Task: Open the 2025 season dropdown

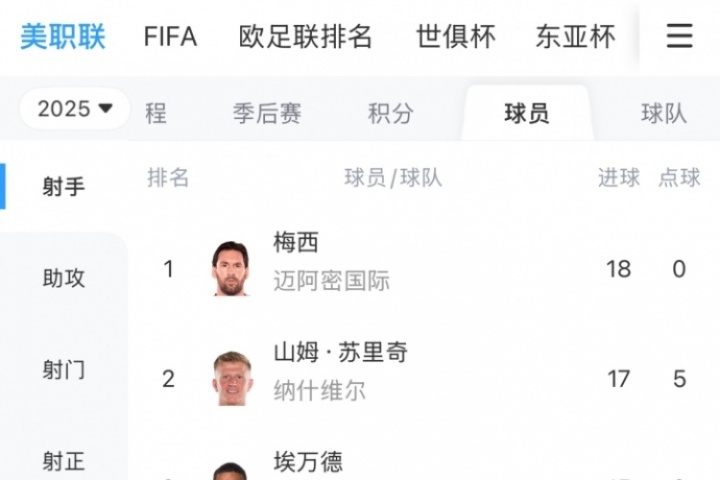Action: coord(75,109)
